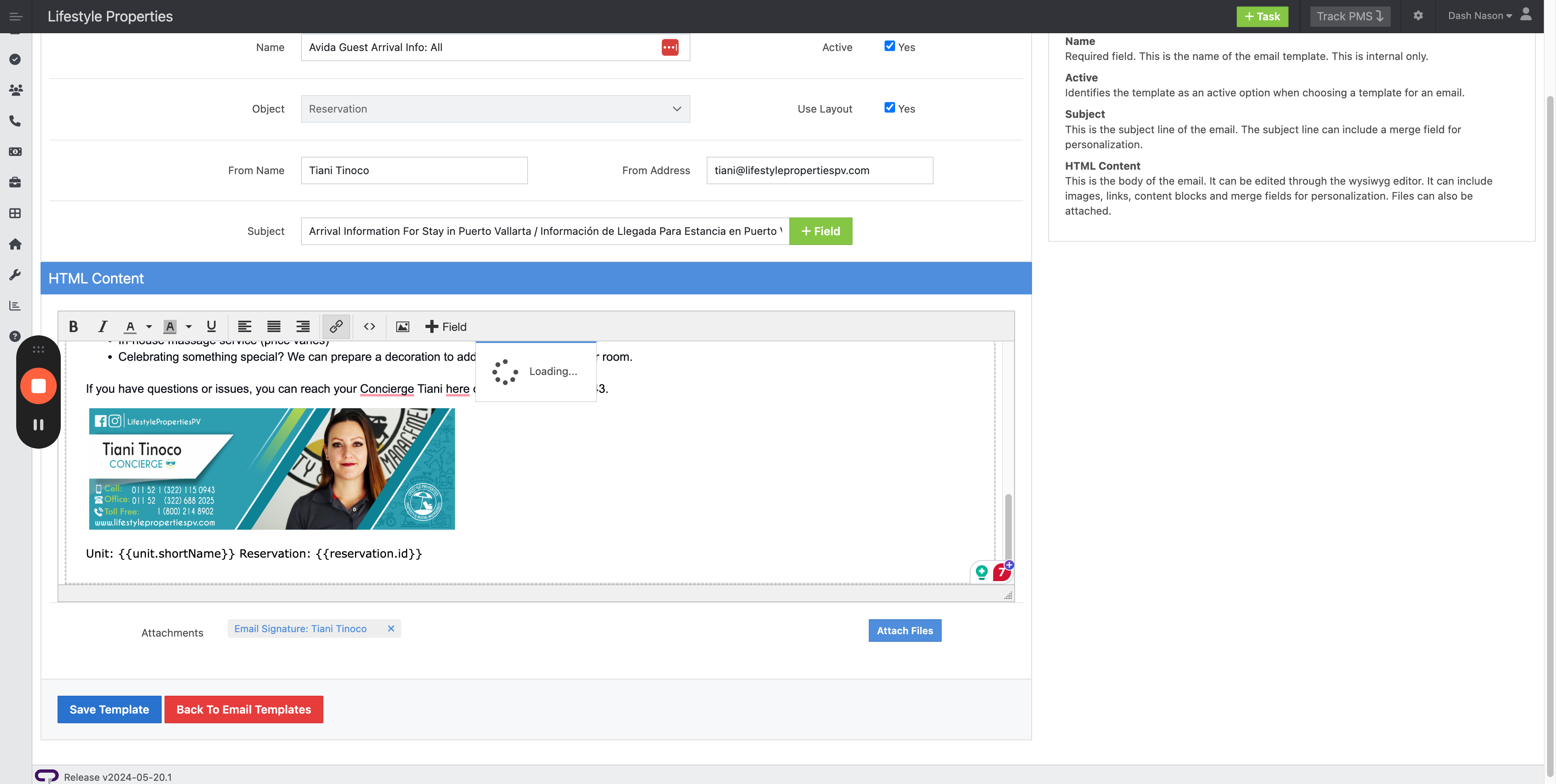Click the Lifestyle Properties title
The height and width of the screenshot is (784, 1556).
[x=110, y=16]
